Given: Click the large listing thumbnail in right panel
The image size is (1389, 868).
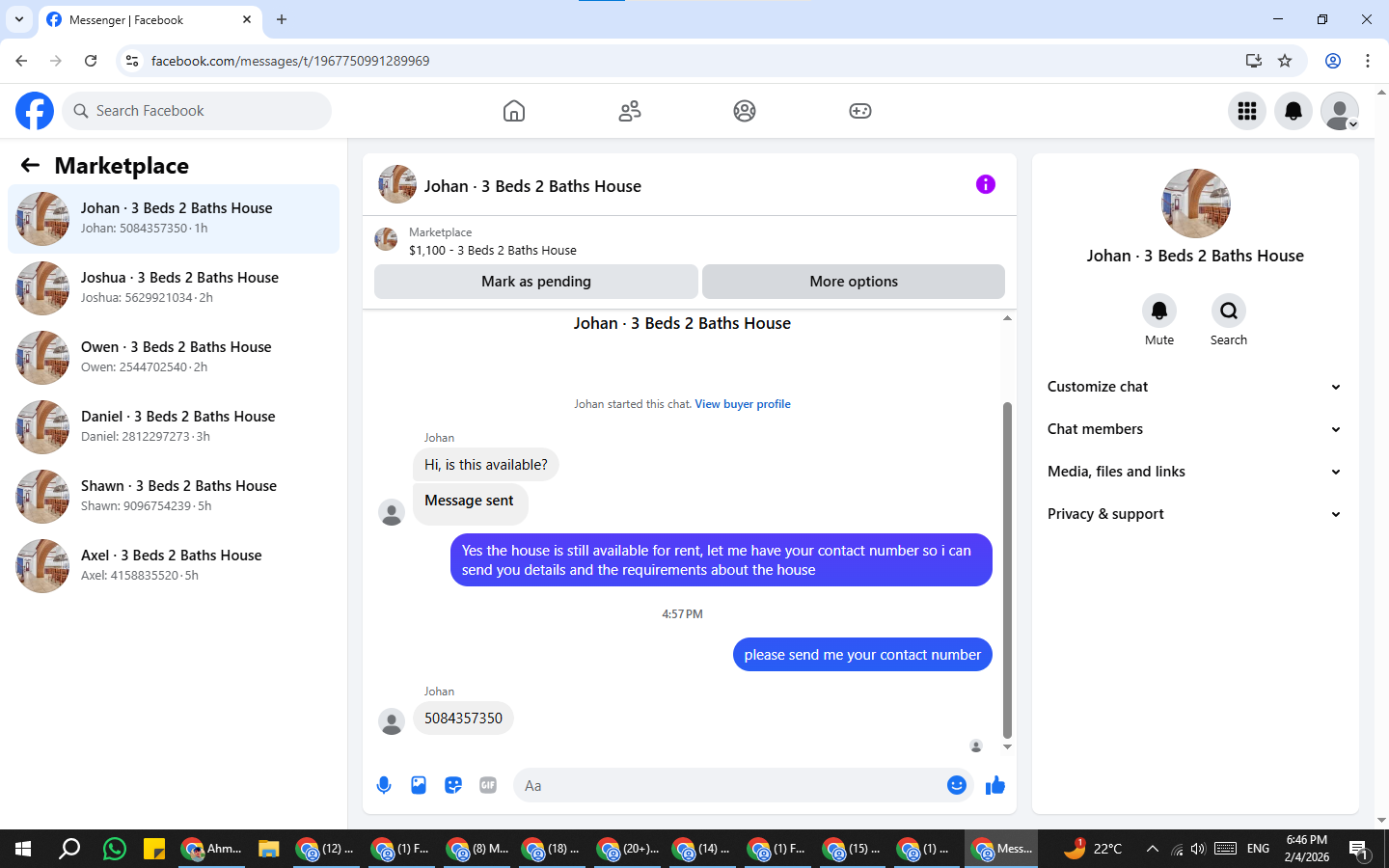Looking at the screenshot, I should click(x=1196, y=203).
